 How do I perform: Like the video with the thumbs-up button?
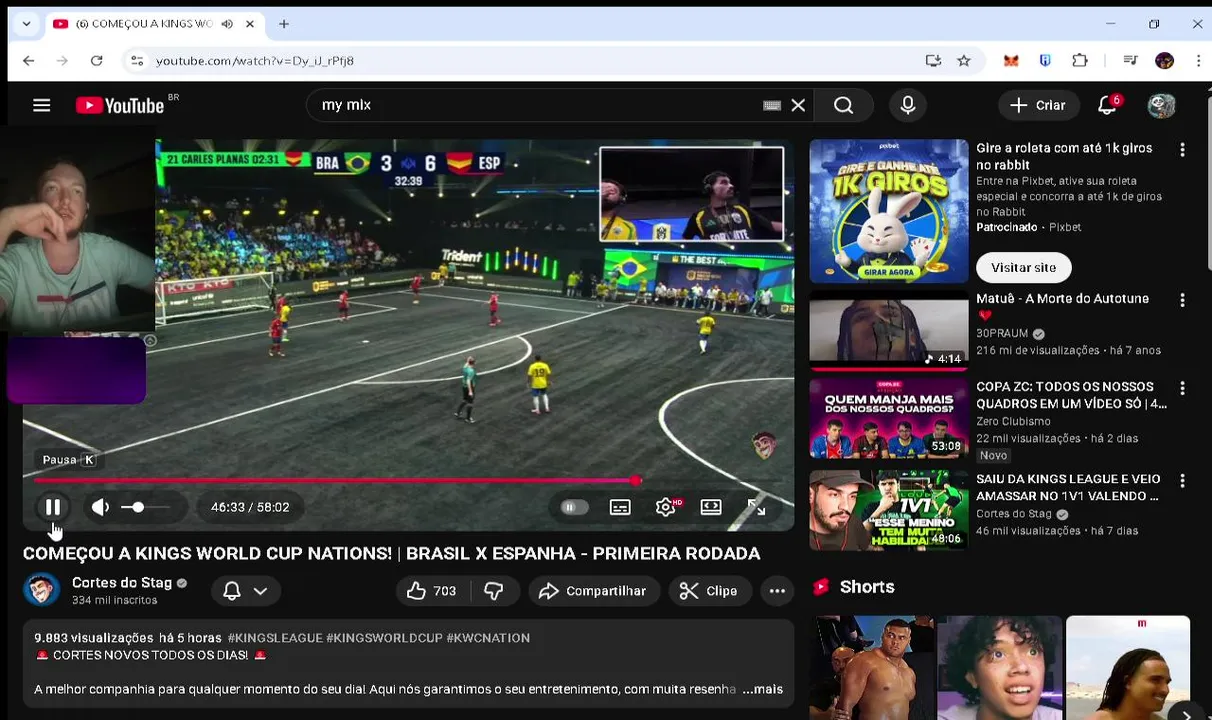click(x=431, y=591)
